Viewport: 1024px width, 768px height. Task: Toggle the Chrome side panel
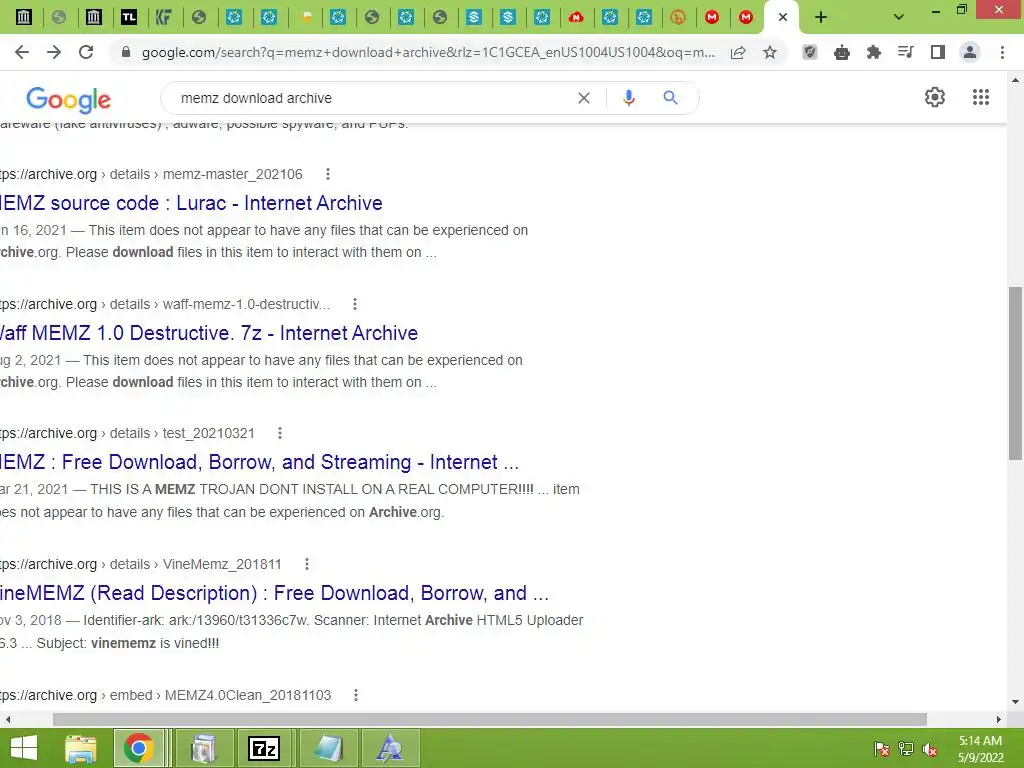tap(938, 52)
